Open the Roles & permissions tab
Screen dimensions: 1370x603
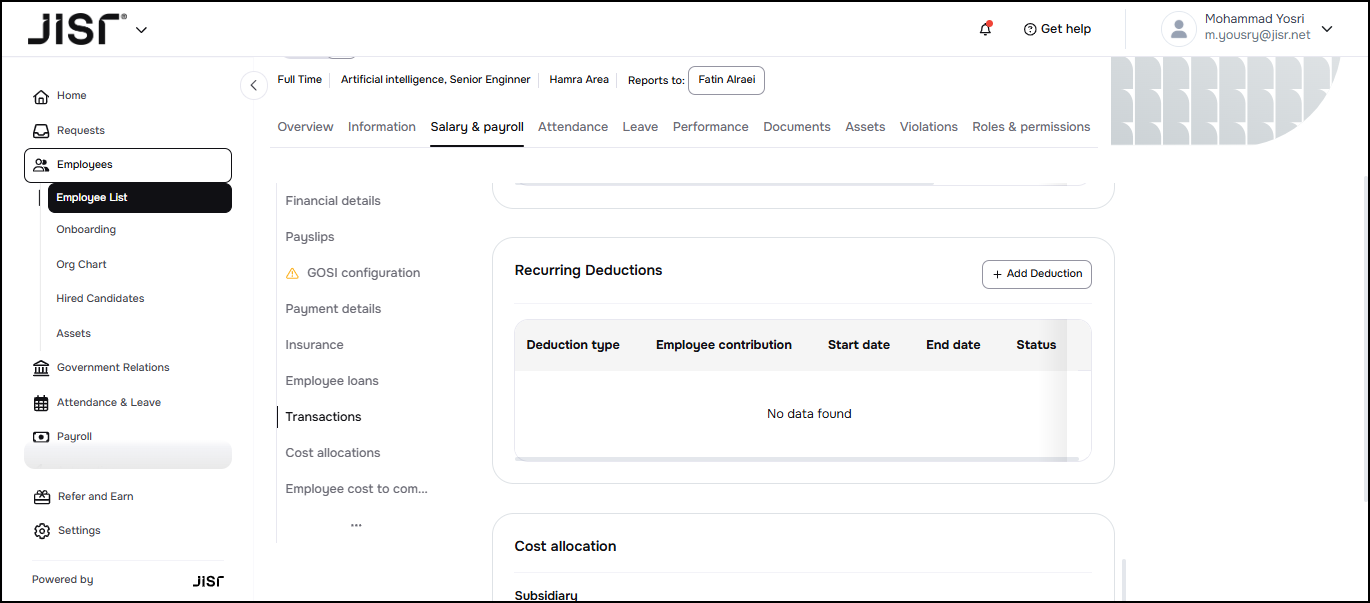click(x=1031, y=127)
